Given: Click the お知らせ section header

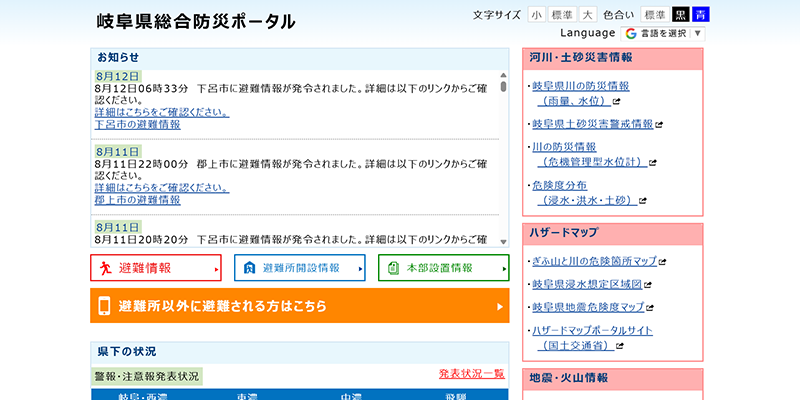Looking at the screenshot, I should (300, 58).
